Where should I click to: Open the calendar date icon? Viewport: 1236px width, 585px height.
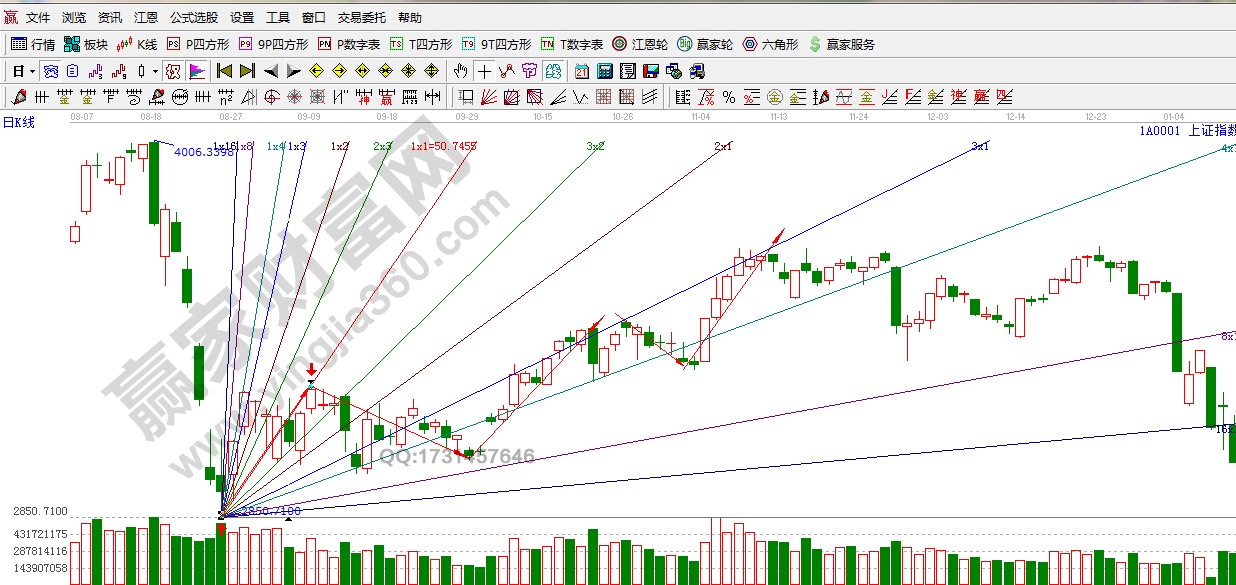581,71
